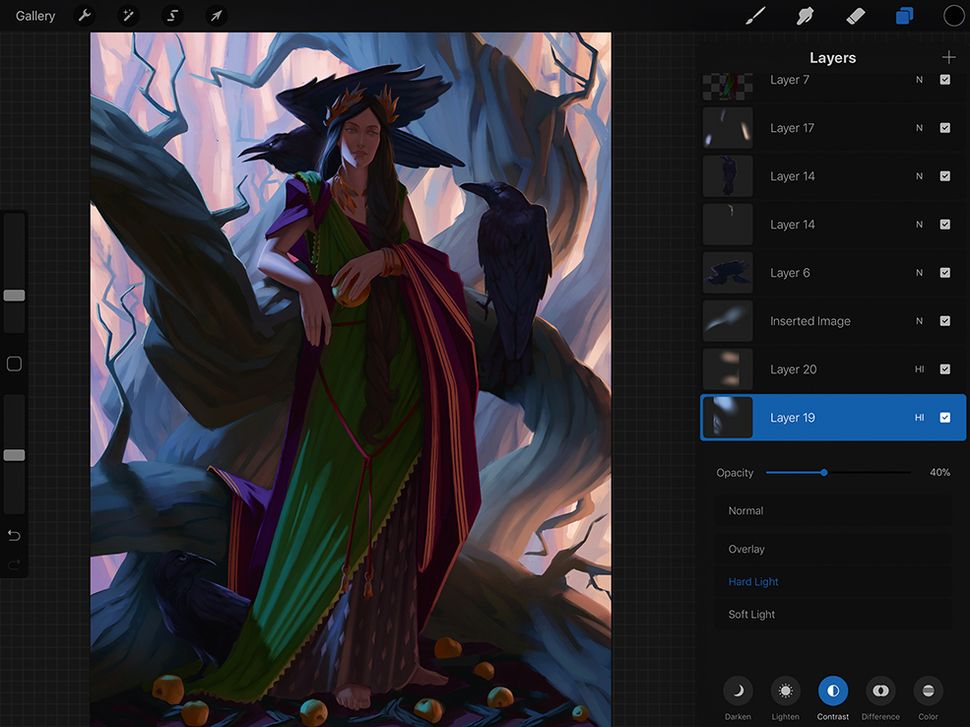Select the Transform arrow tool

[215, 16]
